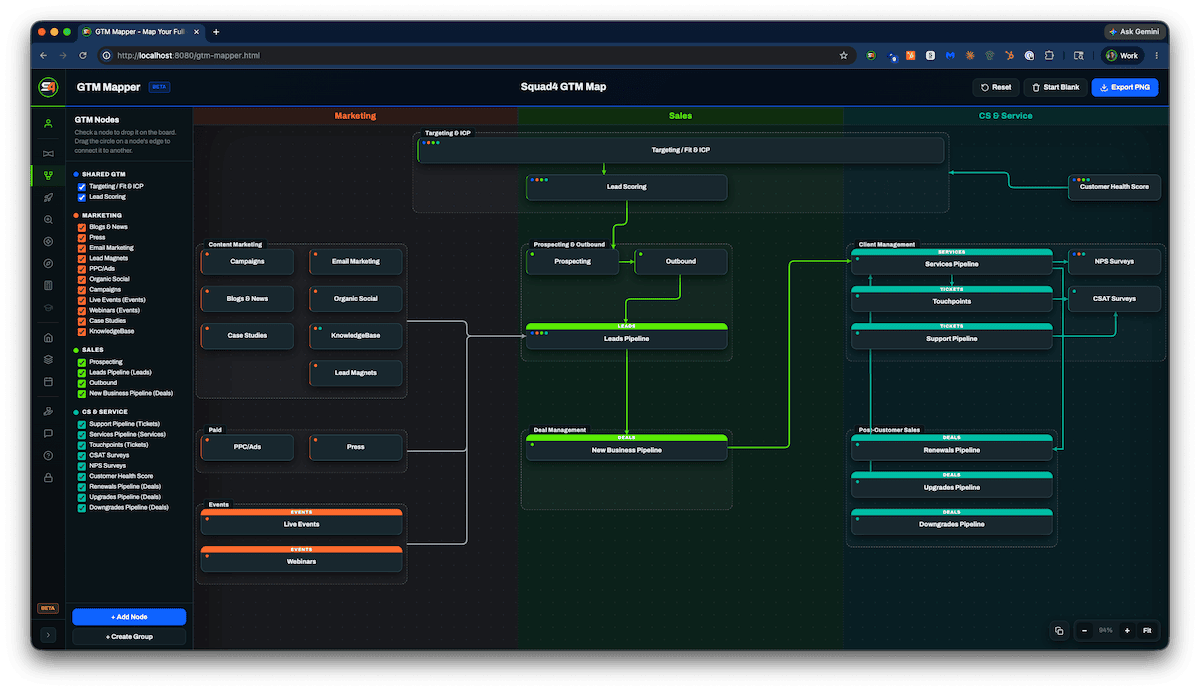Open the target icon in sidebar

(48, 241)
